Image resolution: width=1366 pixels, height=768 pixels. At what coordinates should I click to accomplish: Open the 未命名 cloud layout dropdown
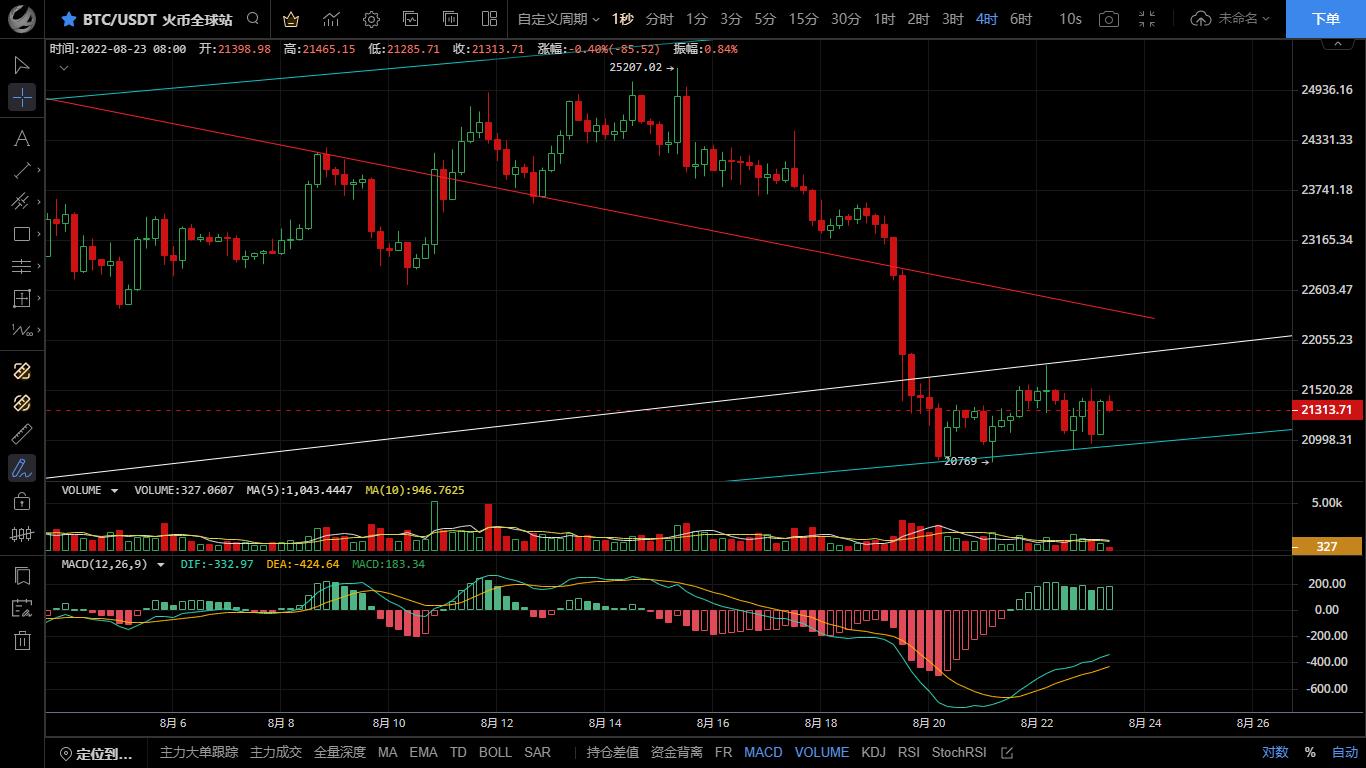tap(1230, 19)
